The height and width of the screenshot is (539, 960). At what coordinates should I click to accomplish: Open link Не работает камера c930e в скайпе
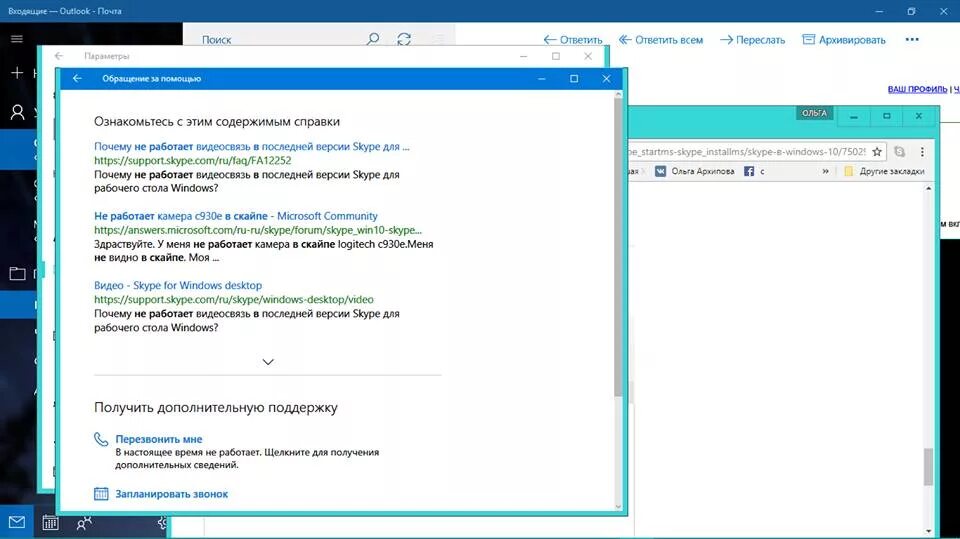(236, 216)
